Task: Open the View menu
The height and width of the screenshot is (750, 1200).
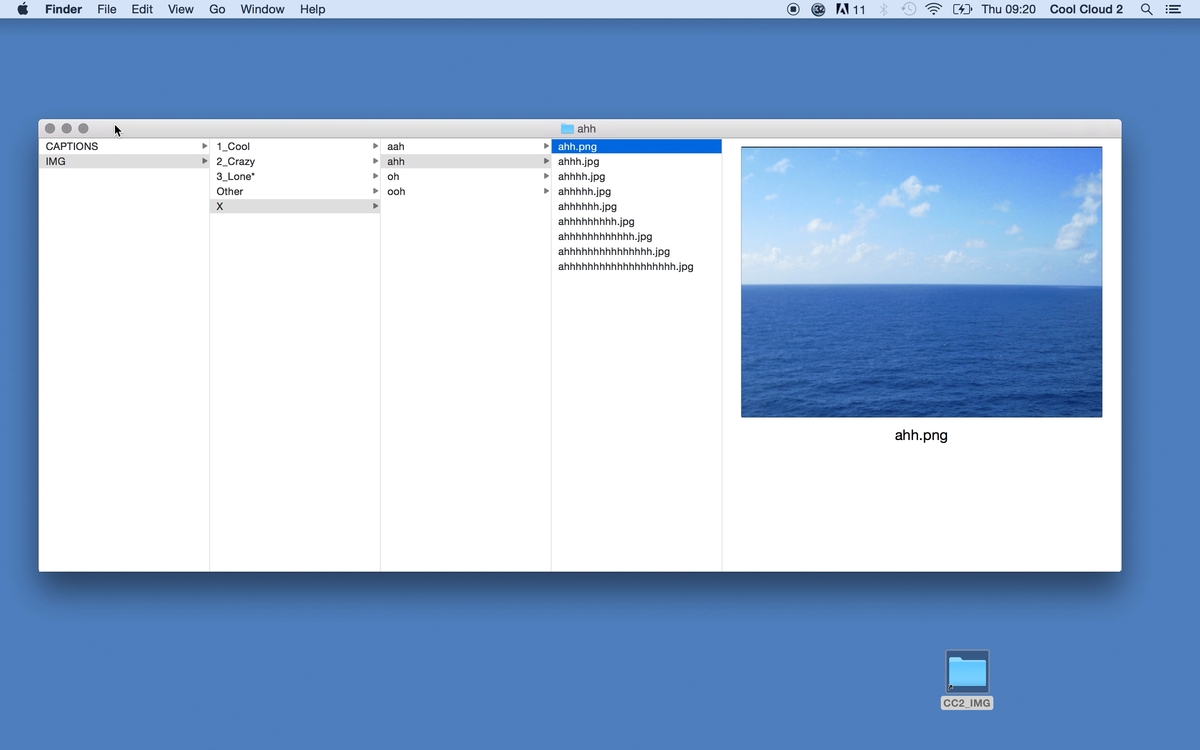Action: click(x=180, y=9)
